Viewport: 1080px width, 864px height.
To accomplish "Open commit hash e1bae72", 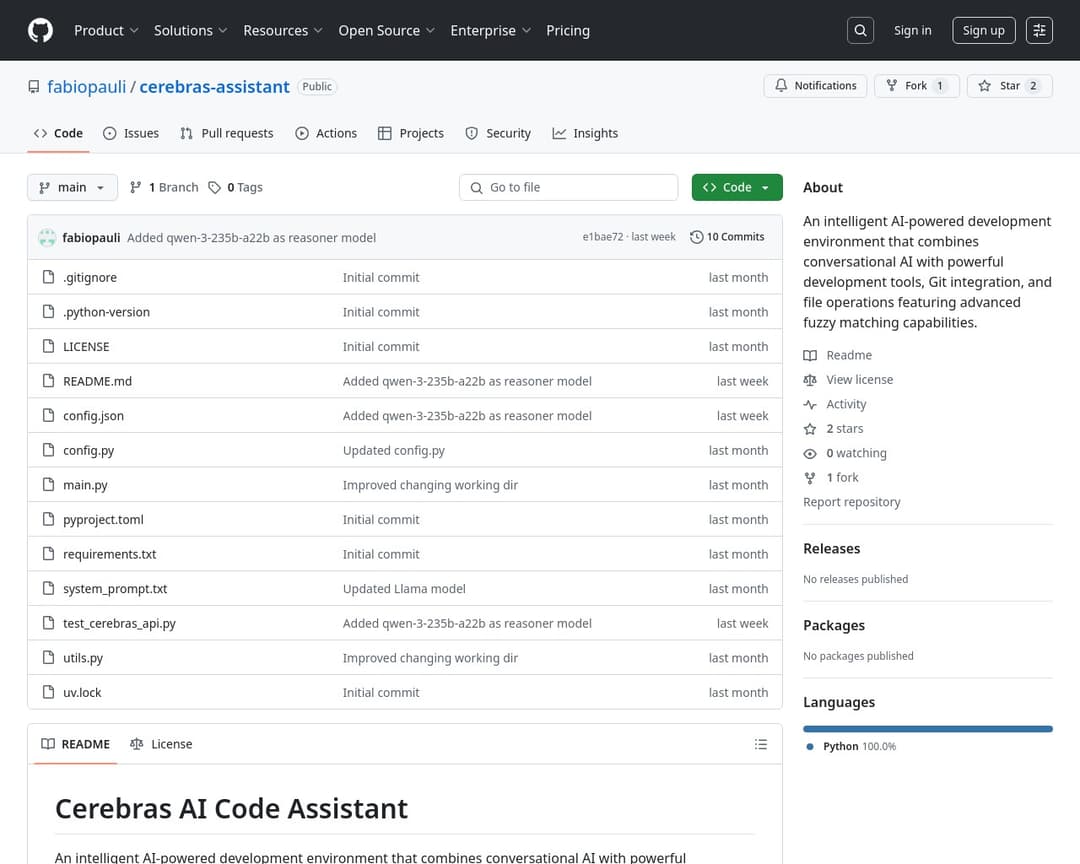I will click(x=603, y=237).
